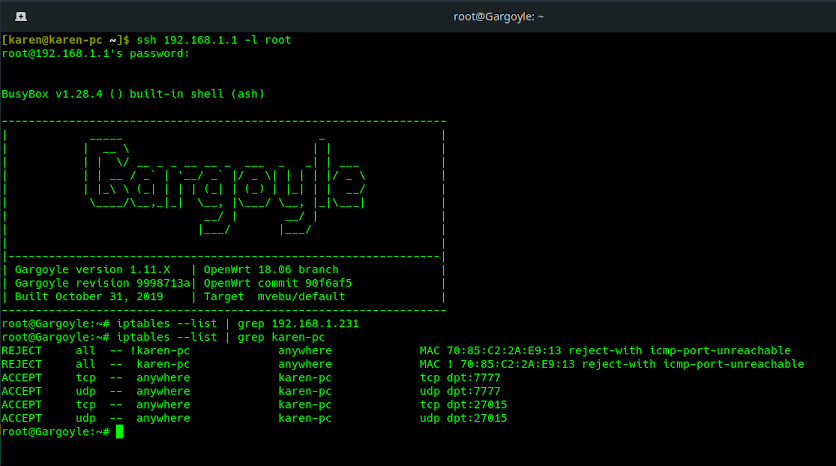Click the 'tcp dpt:27015' text

(463, 405)
